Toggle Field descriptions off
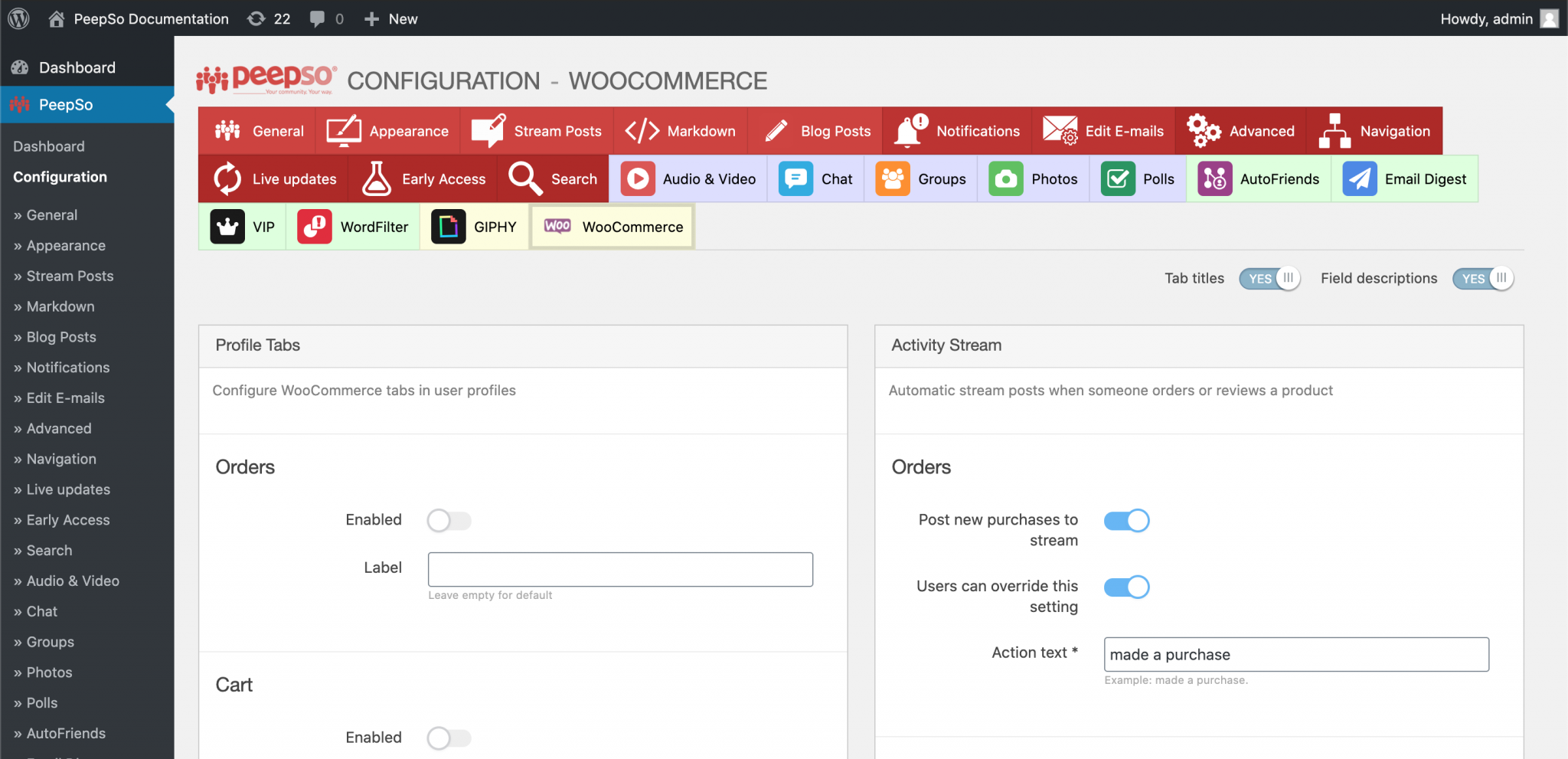Screen dimensions: 1568x759 point(1482,278)
